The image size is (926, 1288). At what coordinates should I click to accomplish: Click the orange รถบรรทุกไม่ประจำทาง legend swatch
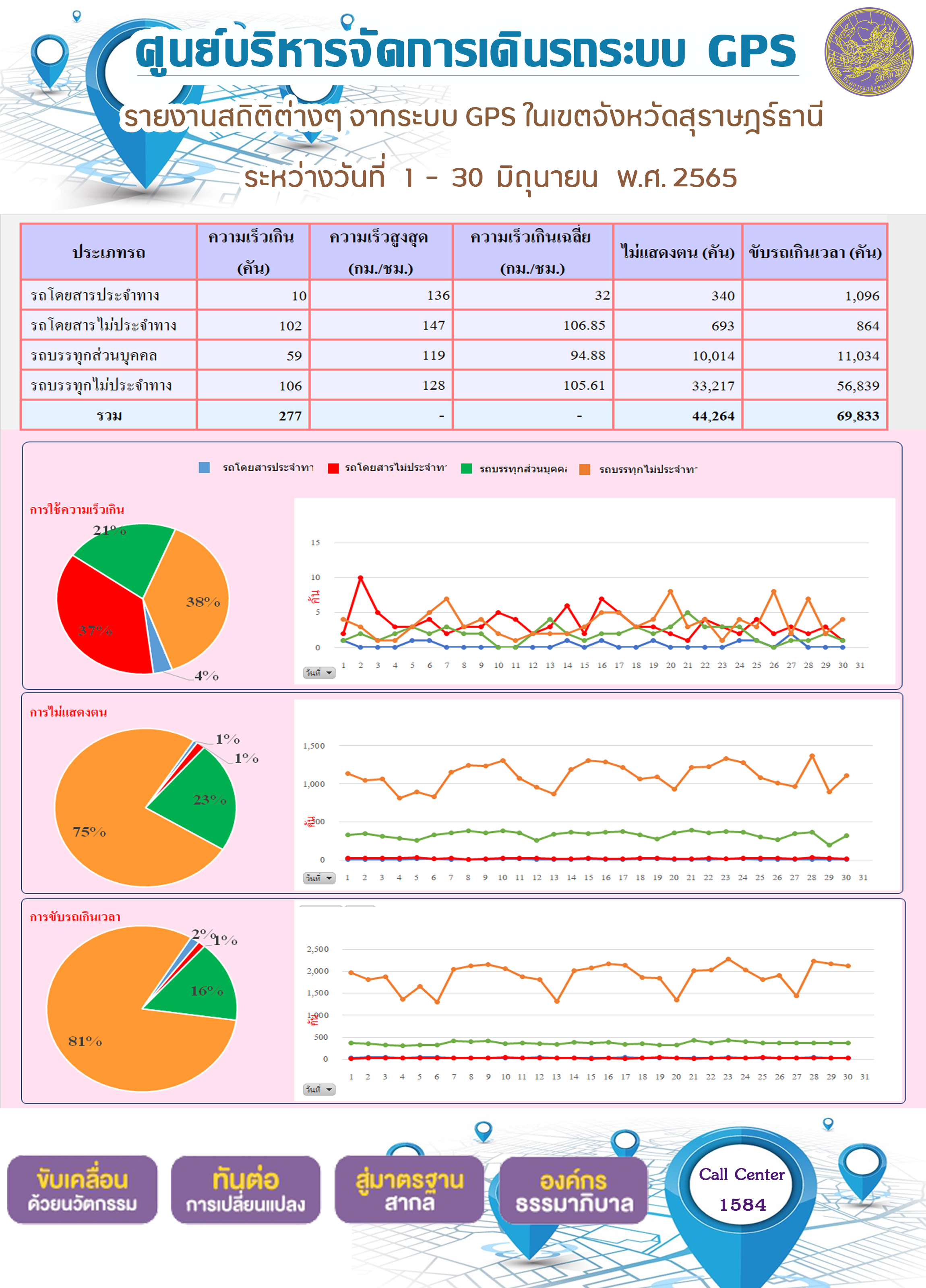pos(585,469)
